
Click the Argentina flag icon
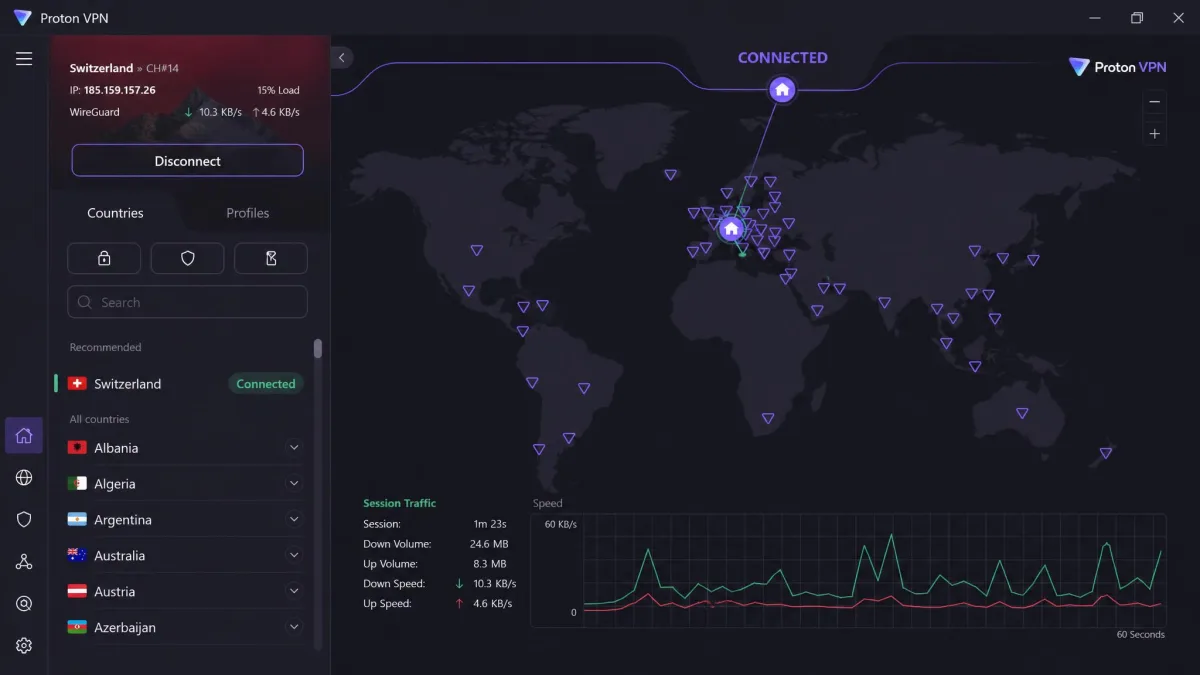pyautogui.click(x=77, y=520)
